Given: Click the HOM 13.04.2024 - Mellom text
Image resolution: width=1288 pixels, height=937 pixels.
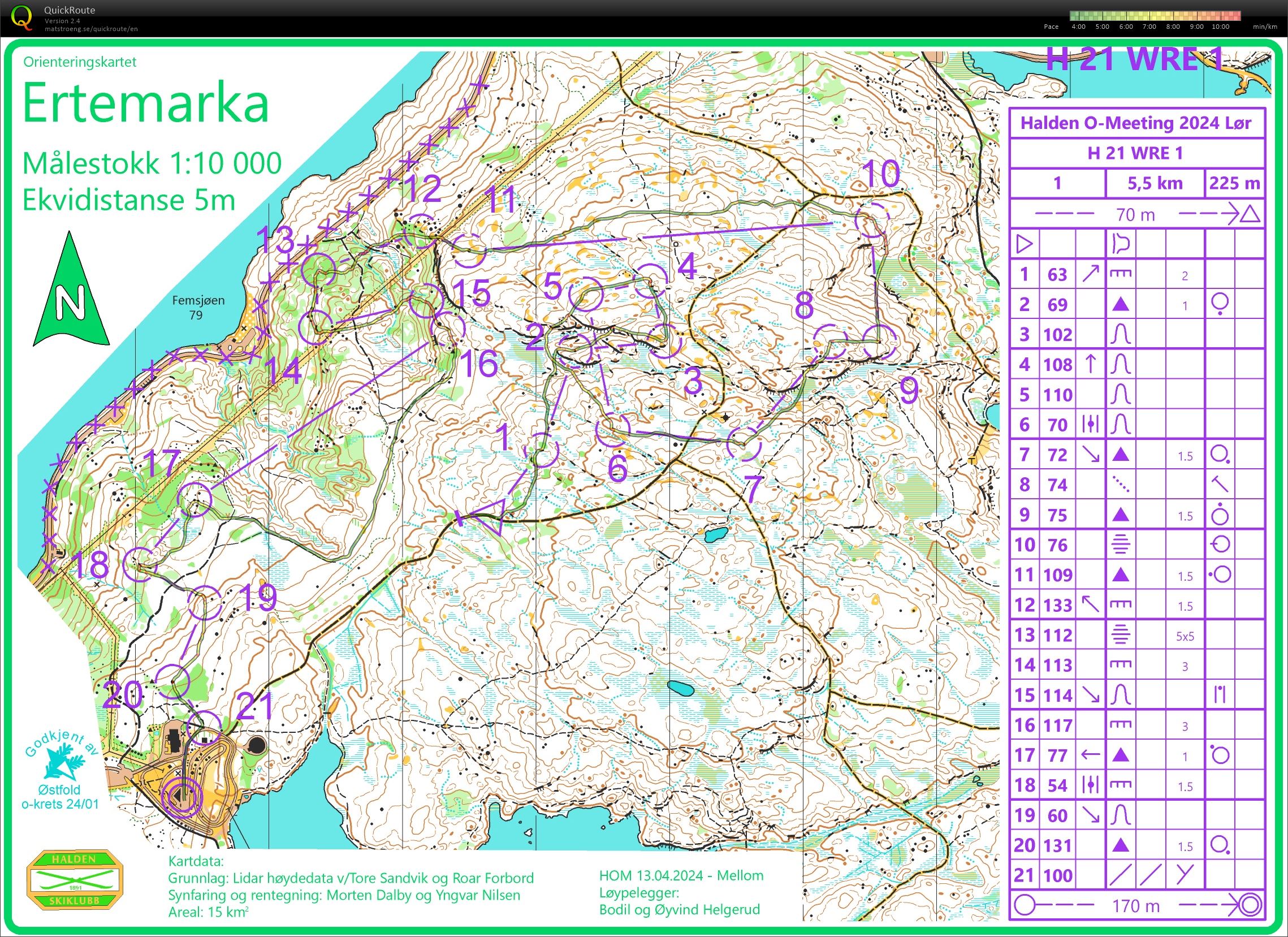Looking at the screenshot, I should click(681, 875).
